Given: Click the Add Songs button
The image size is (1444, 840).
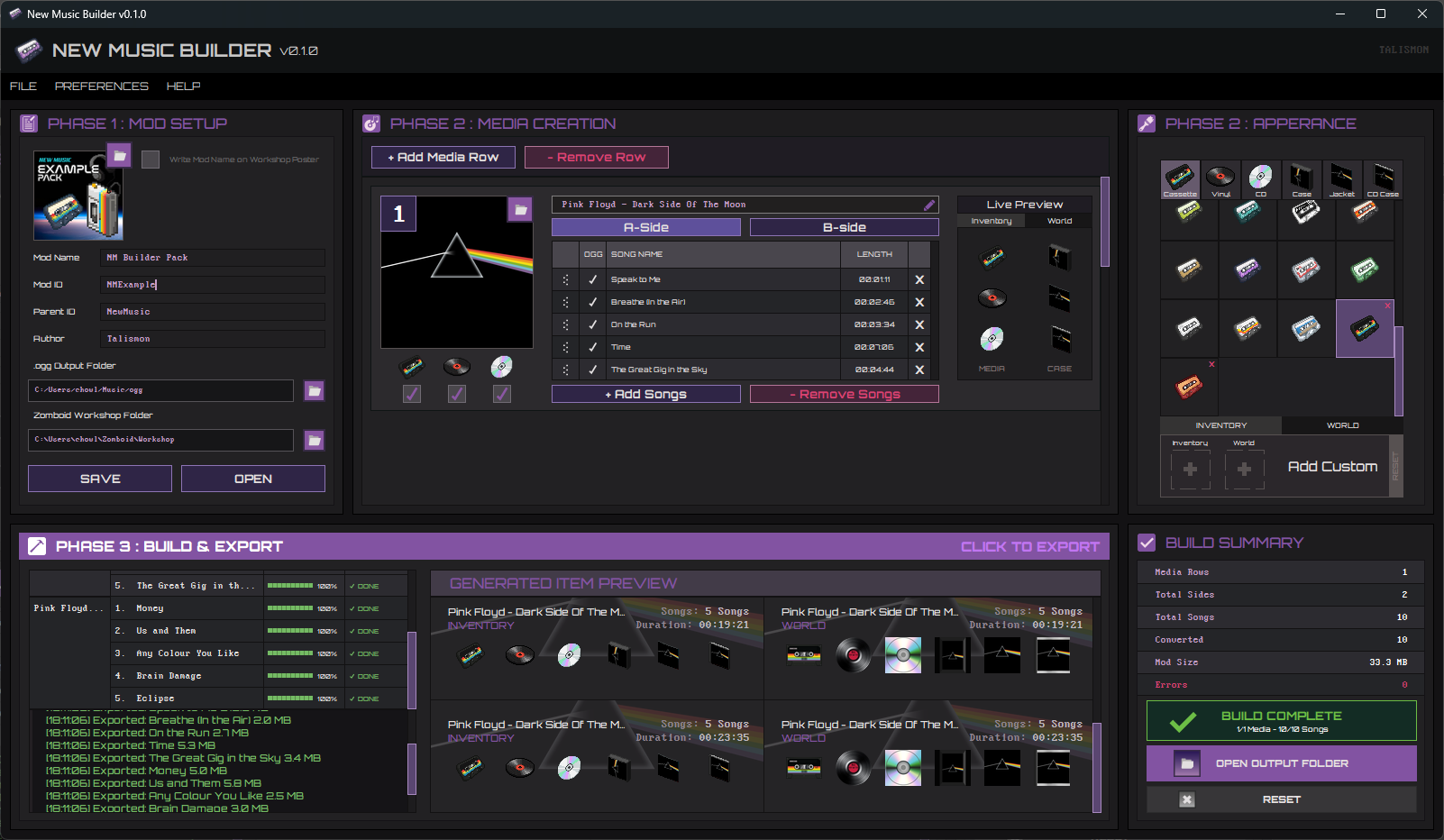Looking at the screenshot, I should (646, 394).
